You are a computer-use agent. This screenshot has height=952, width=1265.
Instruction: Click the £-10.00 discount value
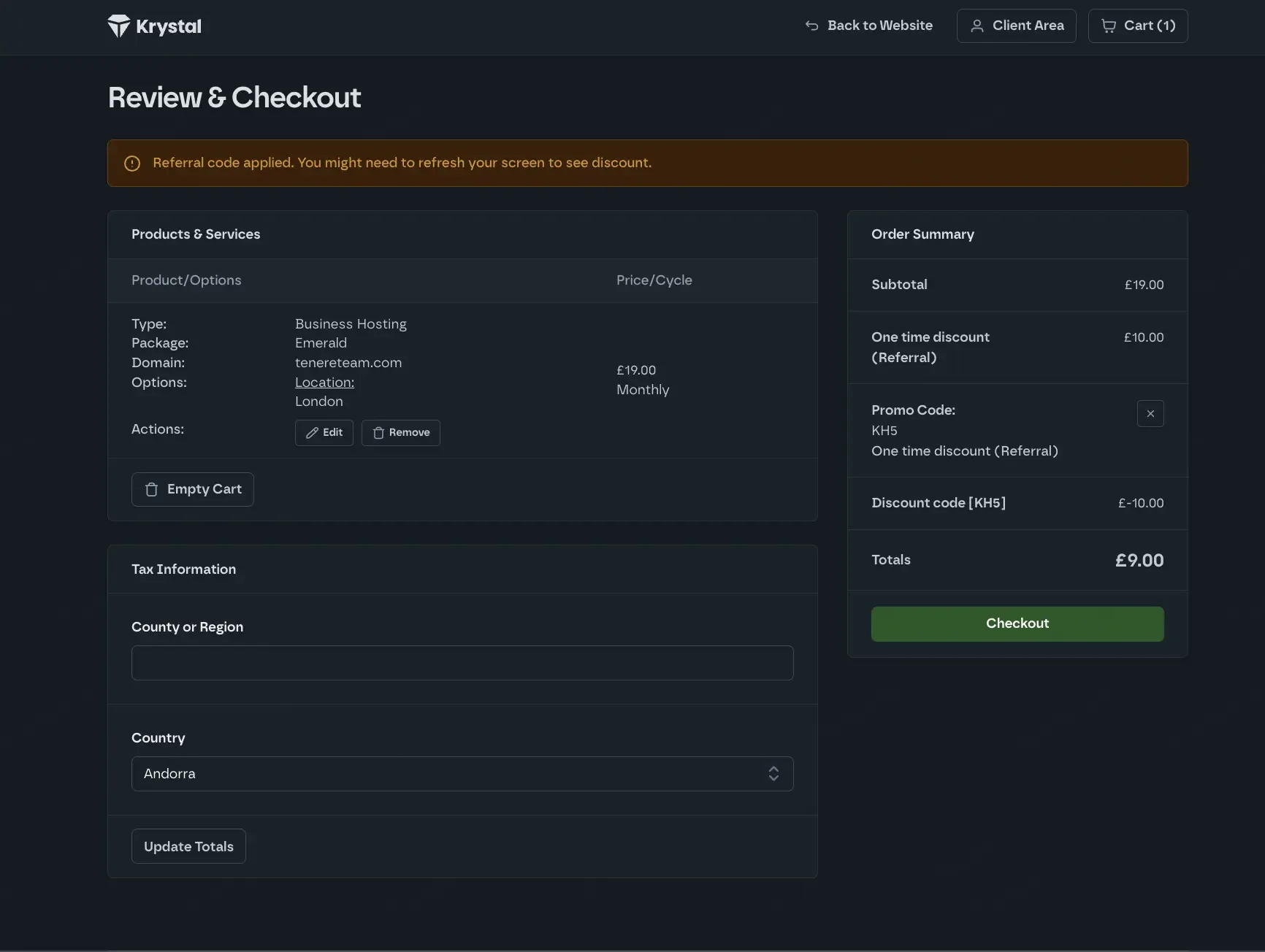(1140, 503)
